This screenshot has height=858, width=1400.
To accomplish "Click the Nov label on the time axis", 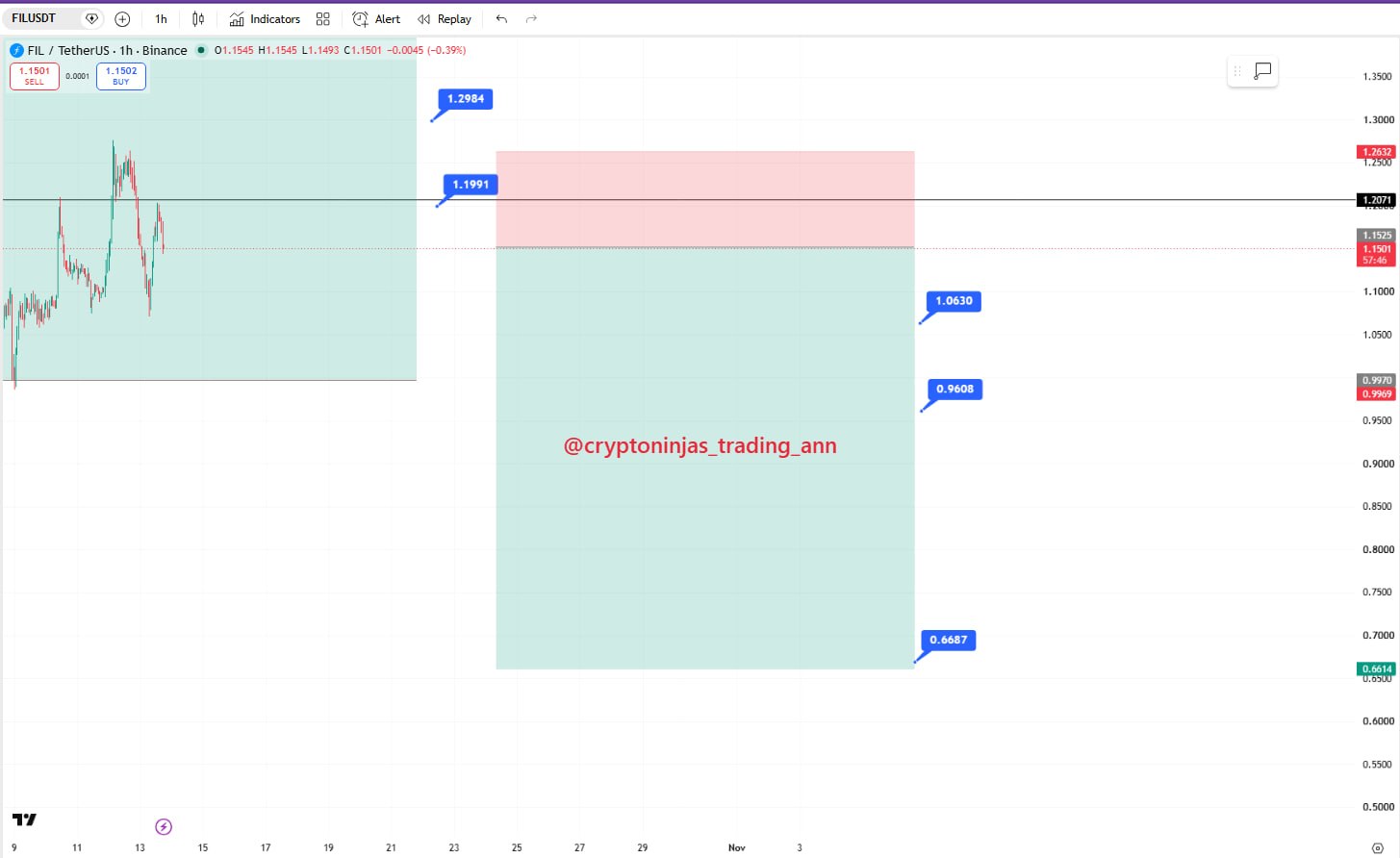I will (737, 847).
